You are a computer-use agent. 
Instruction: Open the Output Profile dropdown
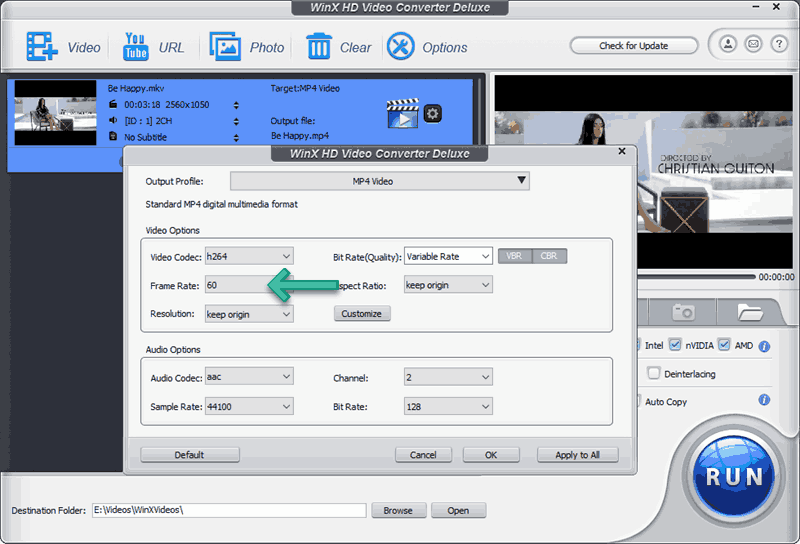380,181
